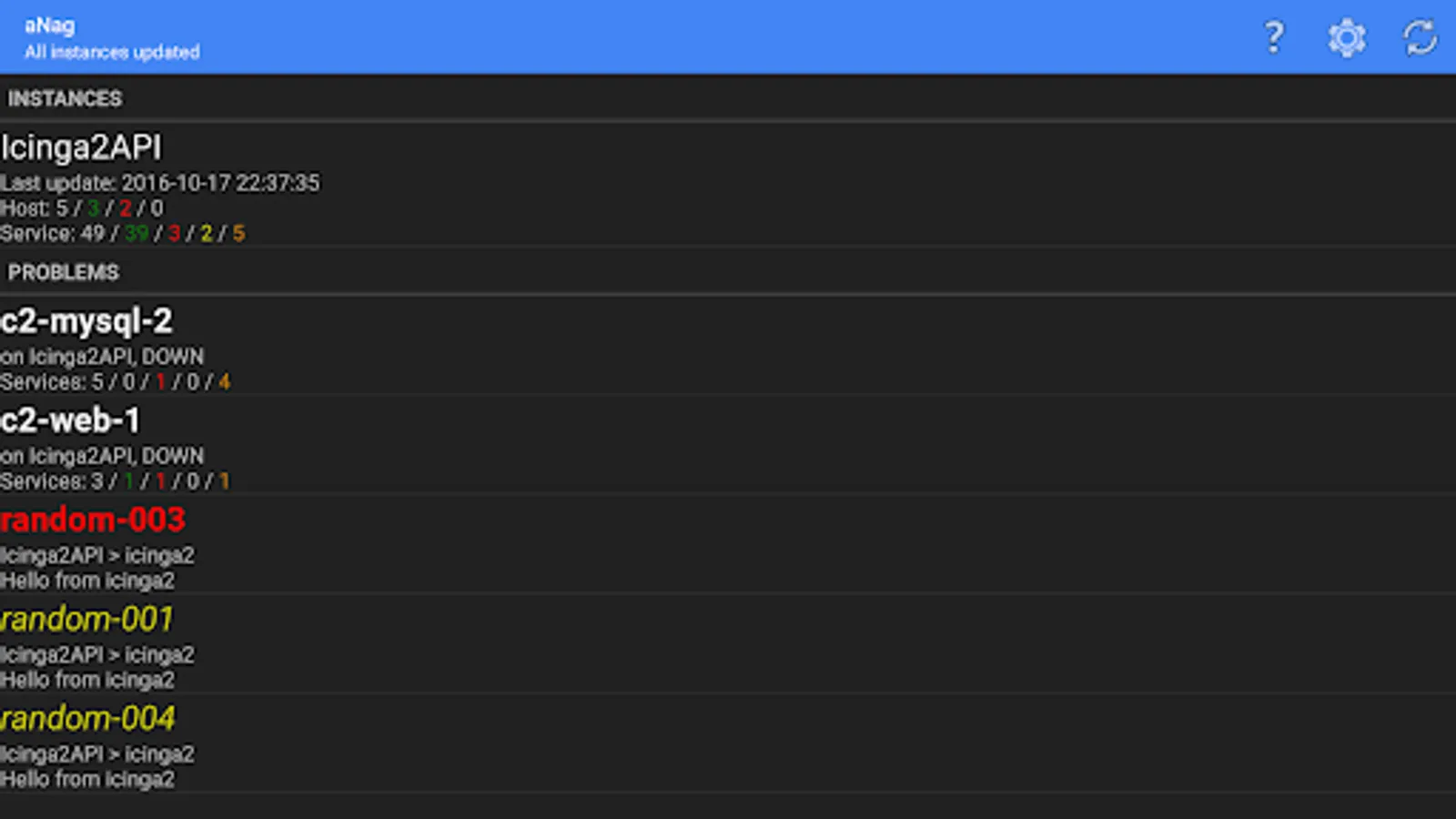Tap Hello from icinga2 under random-003
Viewport: 1456px width, 819px height.
[x=87, y=581]
